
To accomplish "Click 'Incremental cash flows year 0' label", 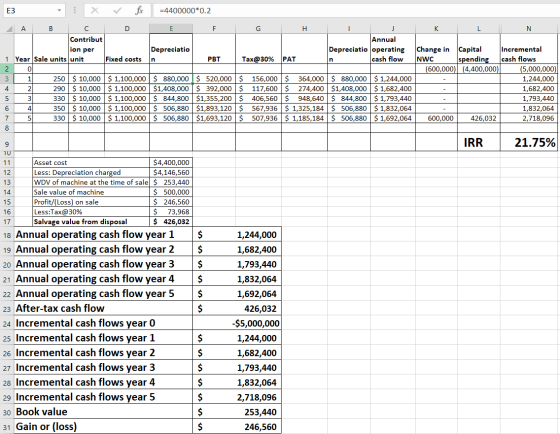I will 103,323.
